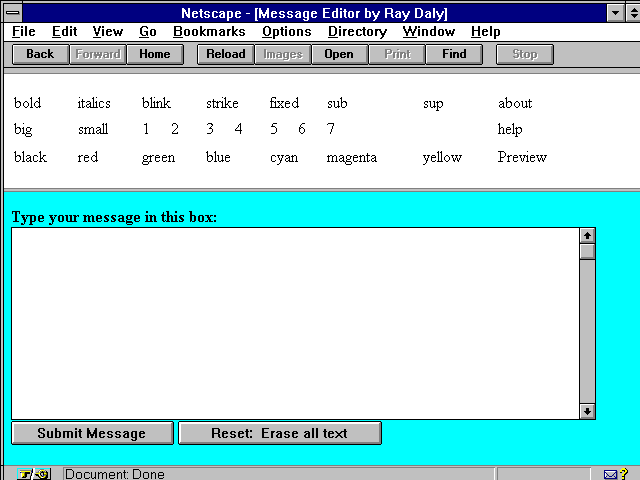Click the Submit Message button
This screenshot has height=480, width=640.
pyautogui.click(x=92, y=433)
